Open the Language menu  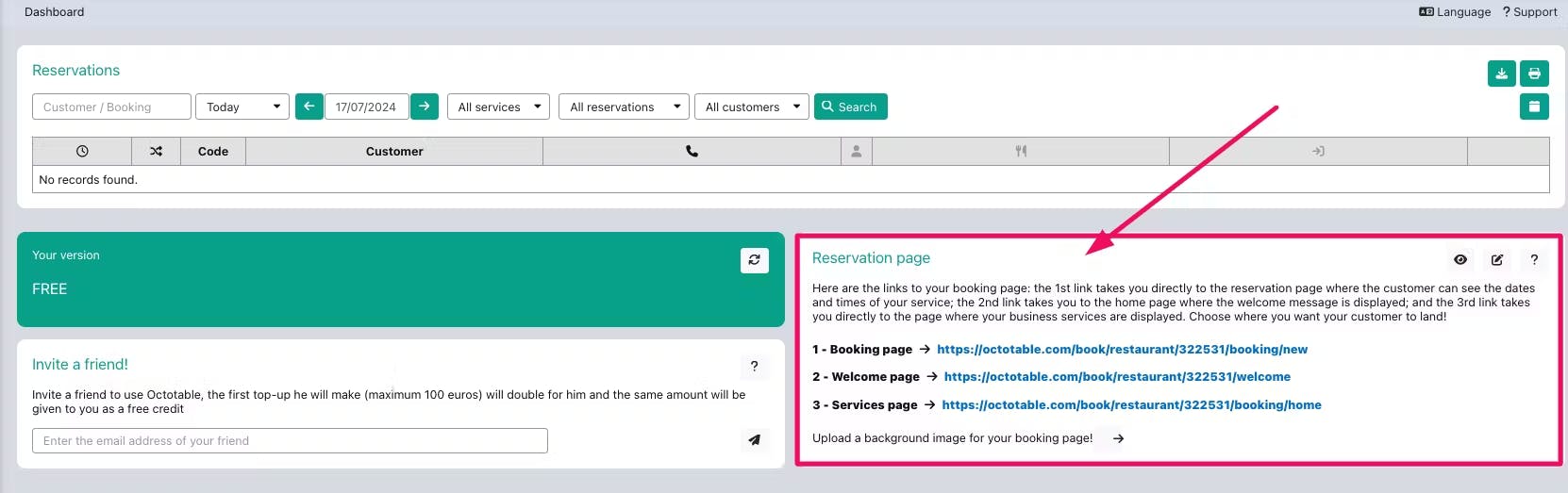(x=1455, y=12)
